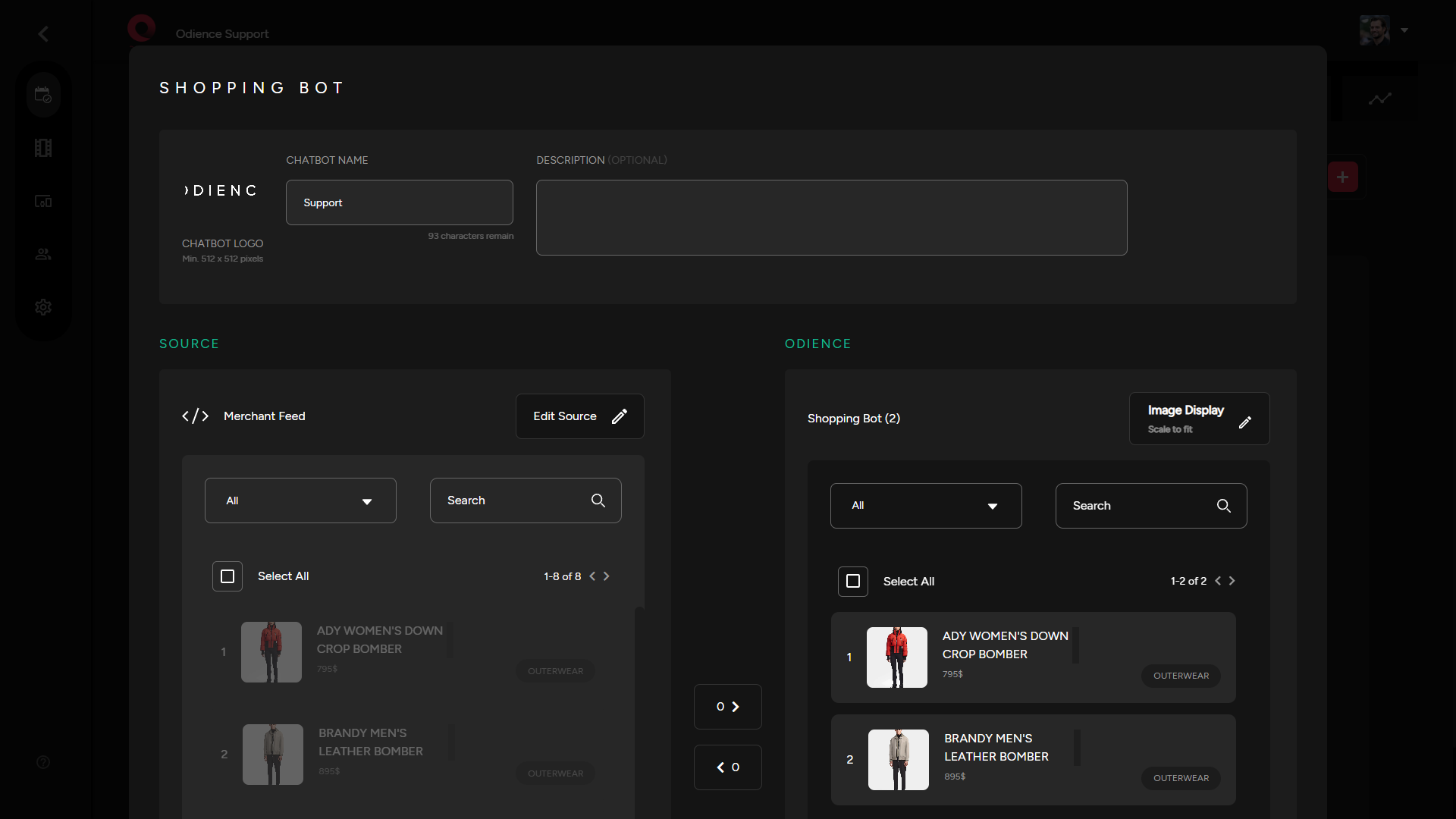Click the Odience panel search magnifier icon
Viewport: 1456px width, 819px height.
(x=1224, y=506)
